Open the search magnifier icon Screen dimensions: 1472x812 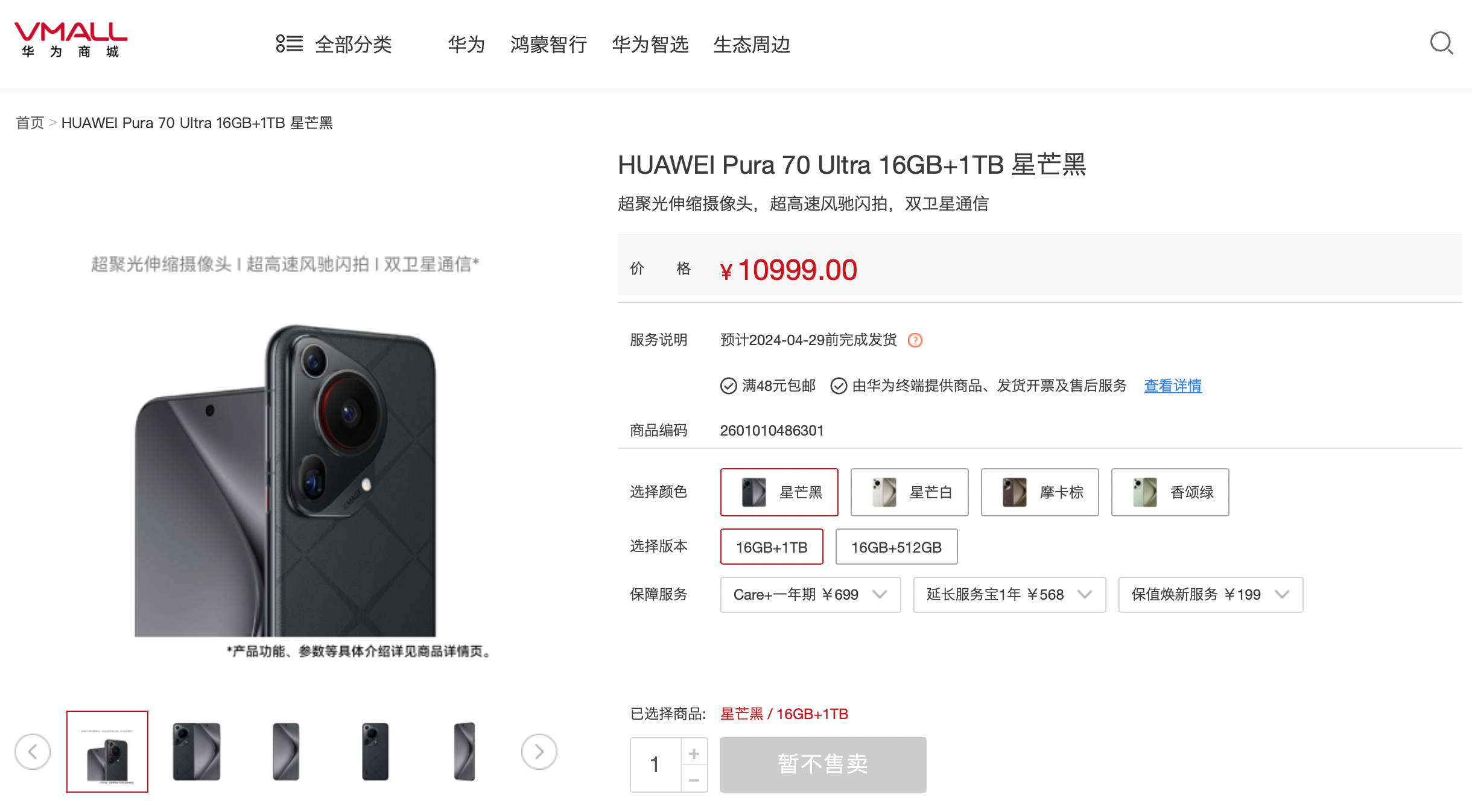(1442, 43)
